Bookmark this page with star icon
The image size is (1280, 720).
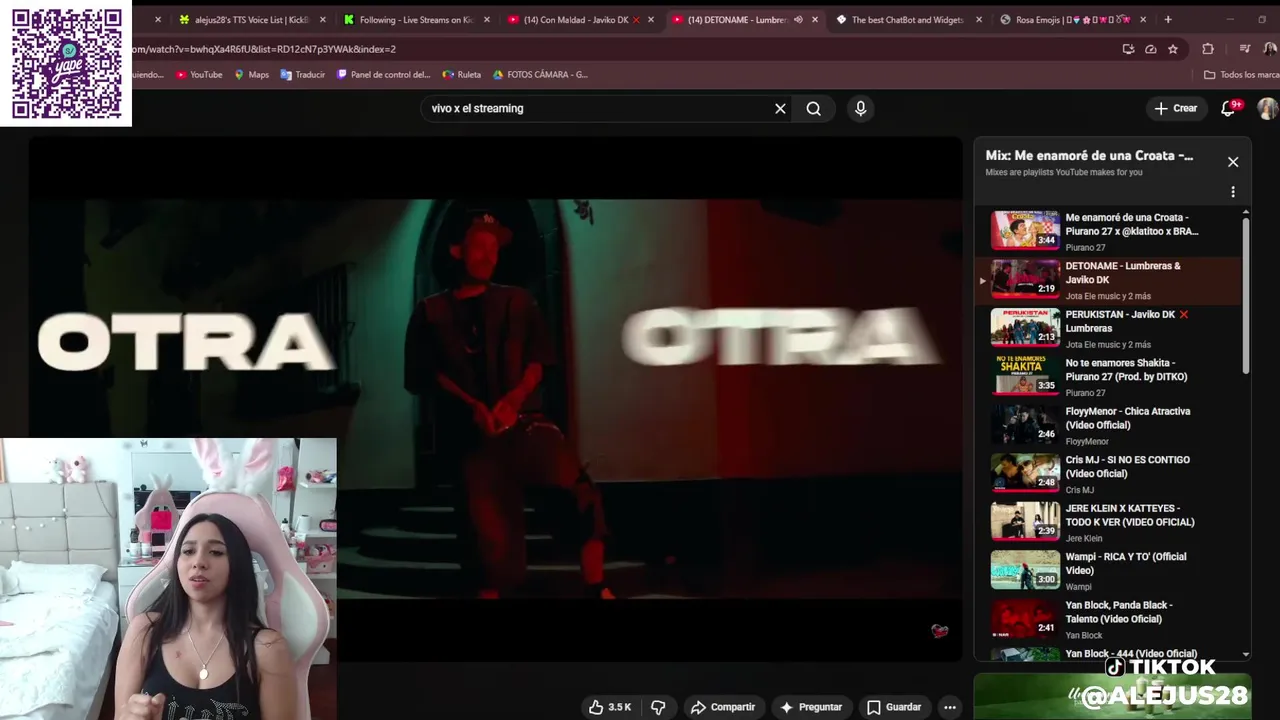(x=1173, y=49)
